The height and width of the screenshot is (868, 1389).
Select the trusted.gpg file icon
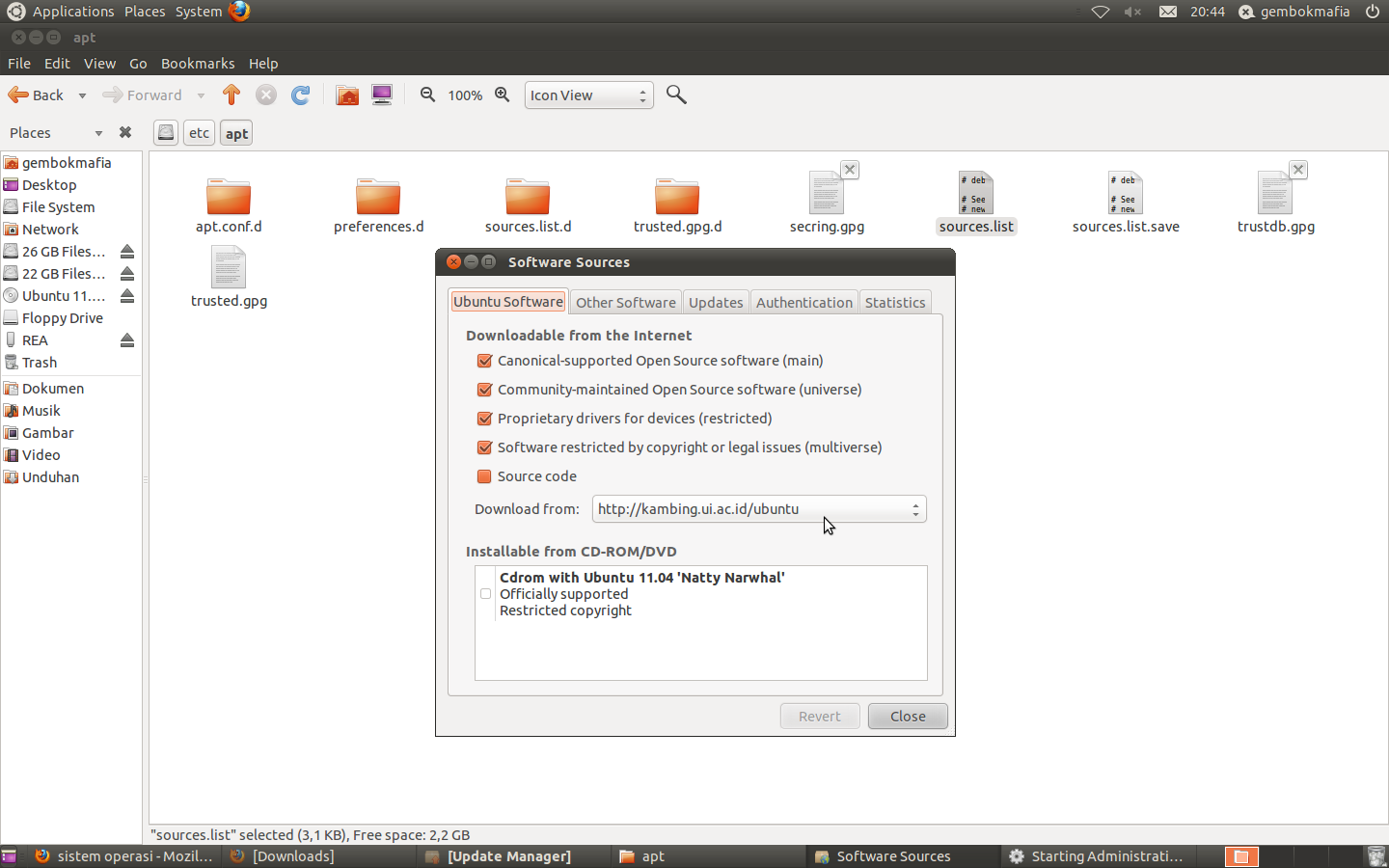tap(229, 267)
